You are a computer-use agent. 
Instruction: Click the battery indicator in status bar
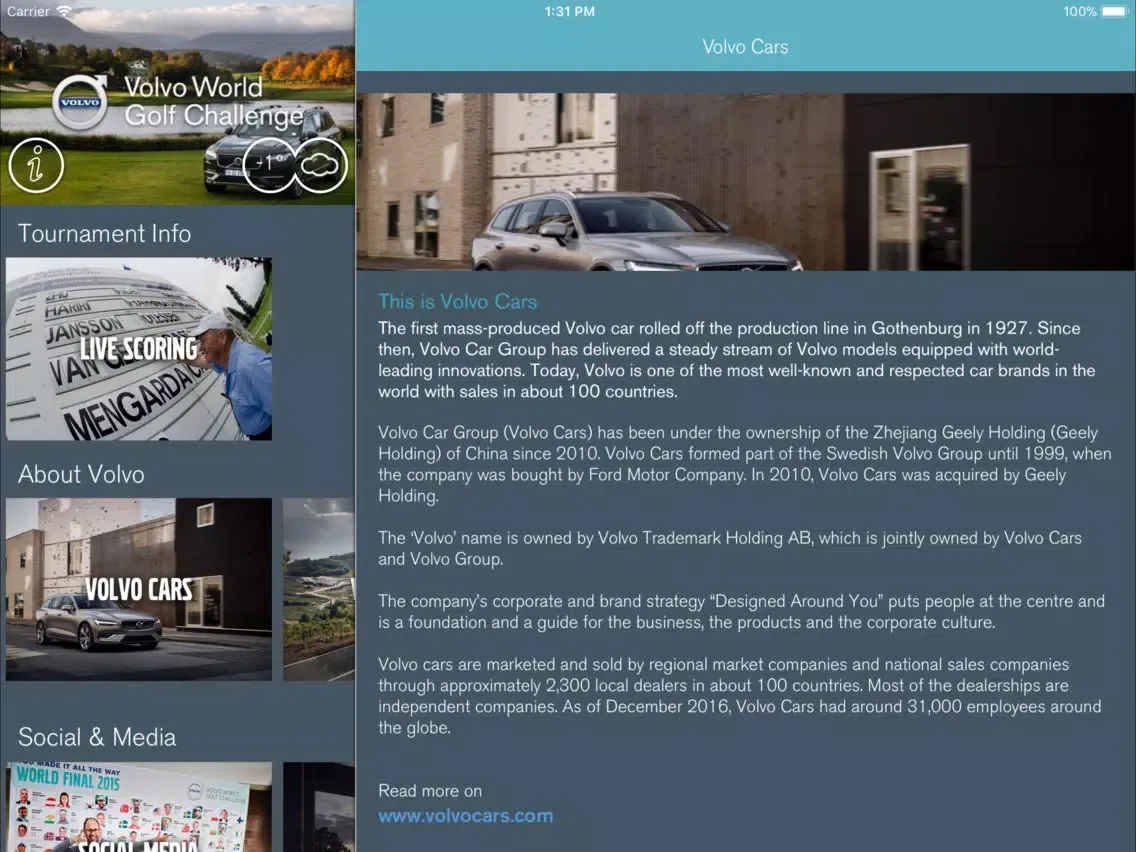(1113, 12)
